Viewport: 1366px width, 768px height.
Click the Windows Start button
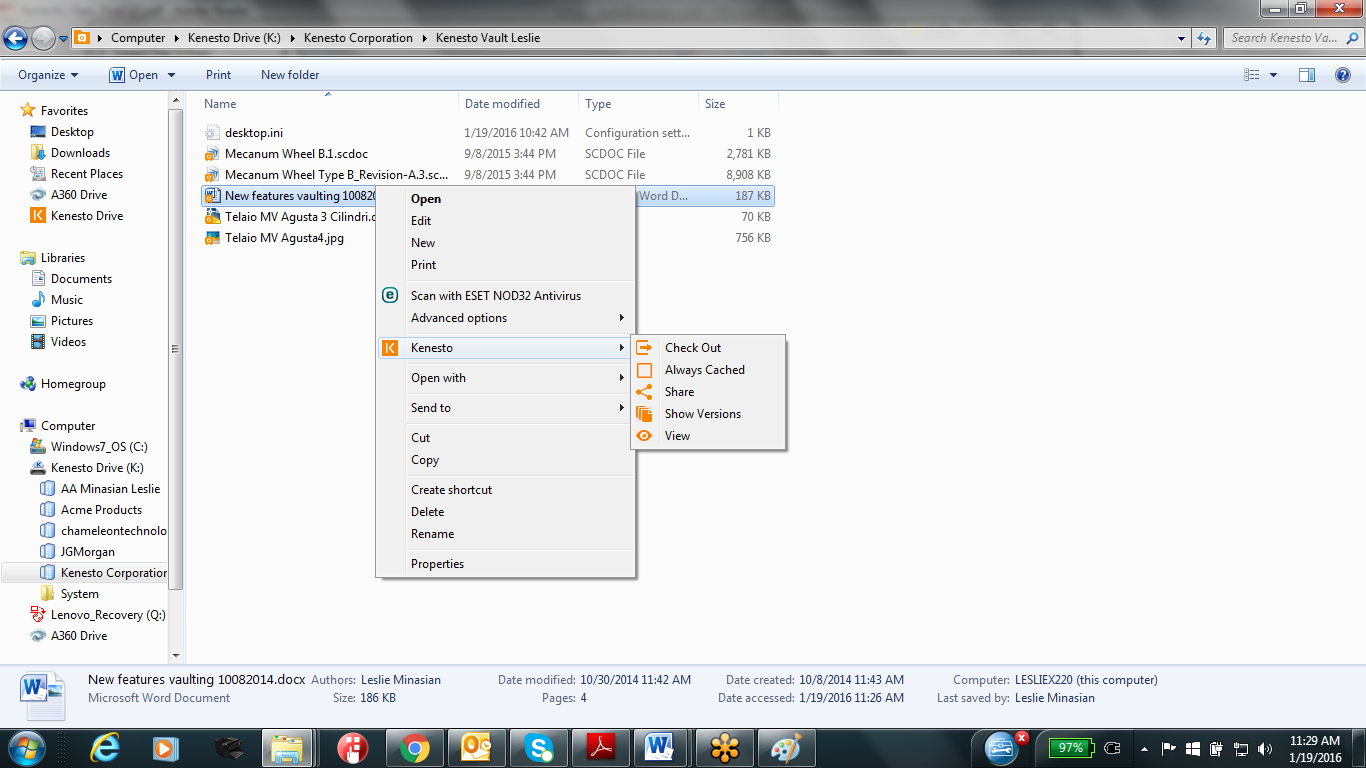click(x=26, y=748)
